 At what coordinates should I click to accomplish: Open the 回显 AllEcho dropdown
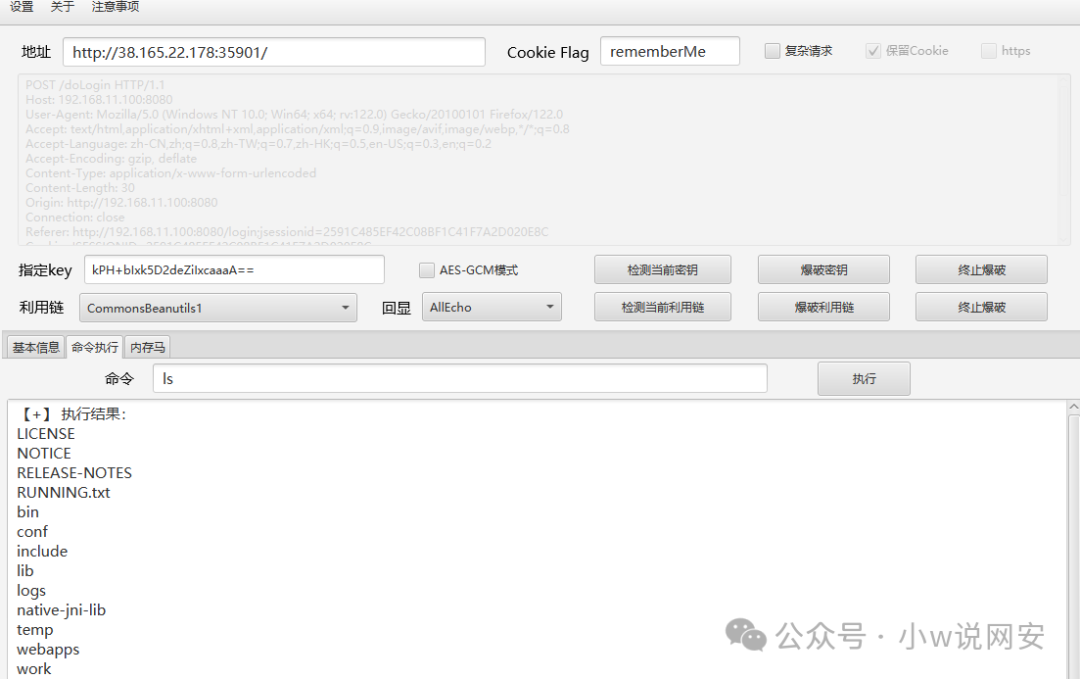point(492,307)
